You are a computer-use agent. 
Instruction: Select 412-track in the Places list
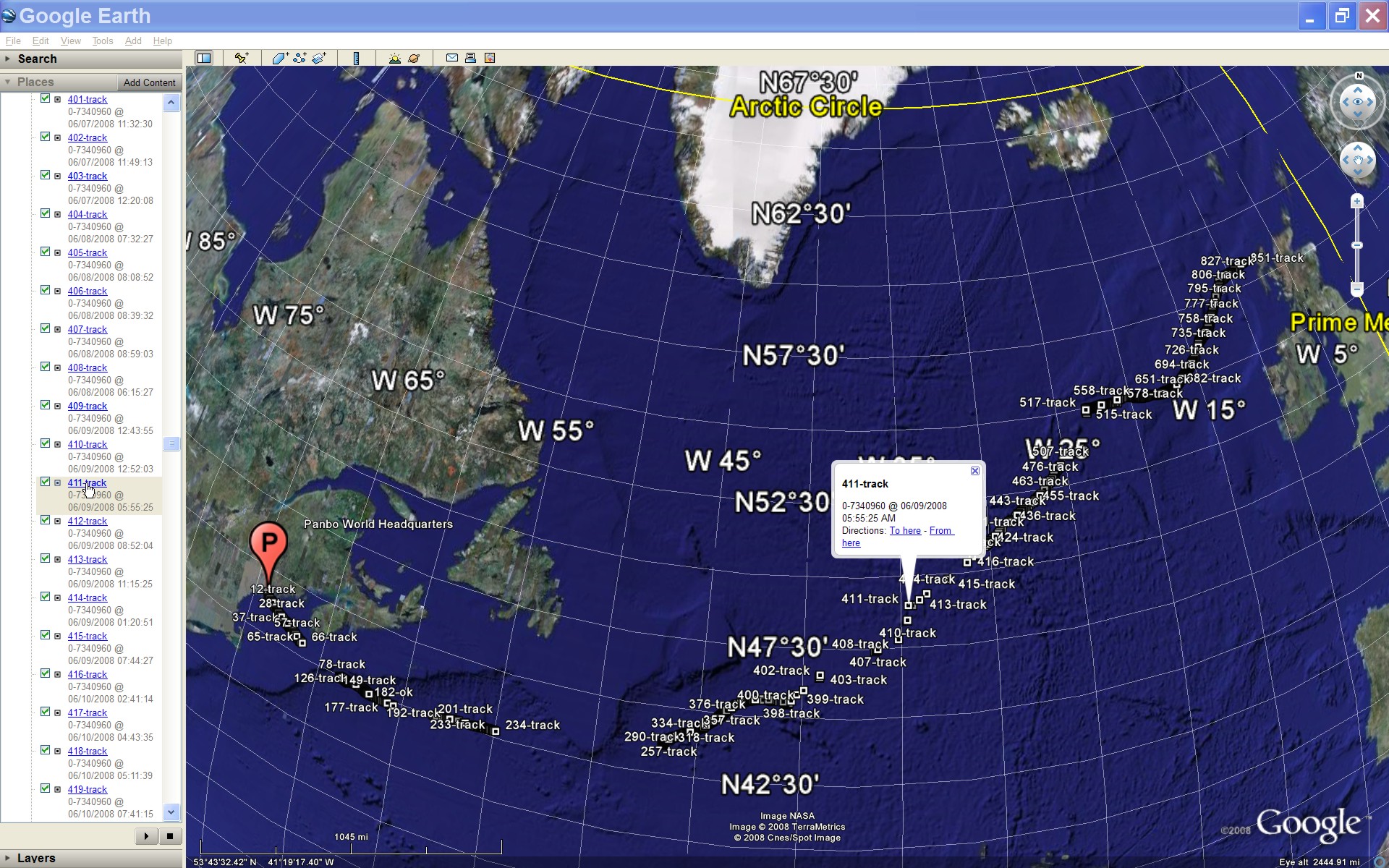click(x=88, y=521)
